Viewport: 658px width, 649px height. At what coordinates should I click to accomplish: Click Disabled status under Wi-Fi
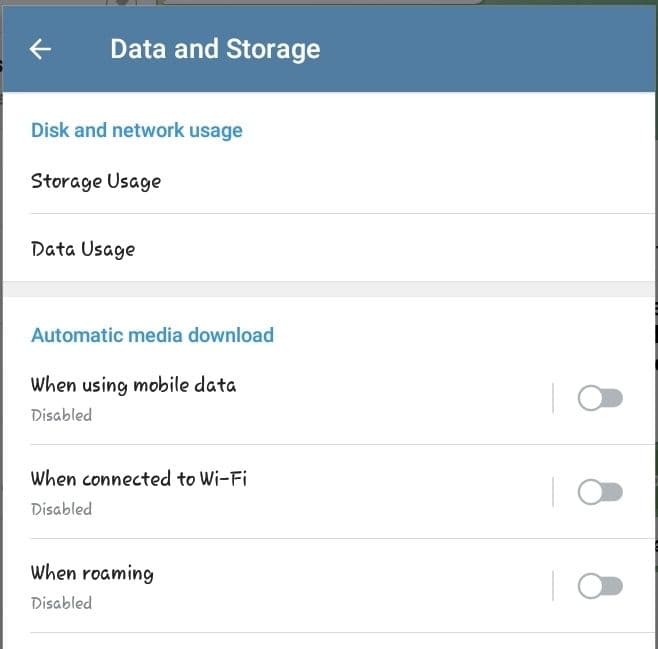click(61, 509)
